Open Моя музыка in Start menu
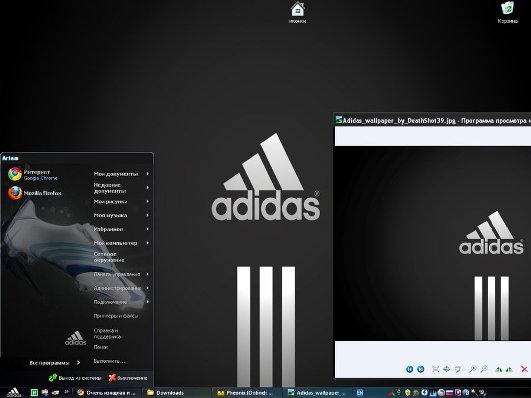531x398 pixels. tap(110, 215)
